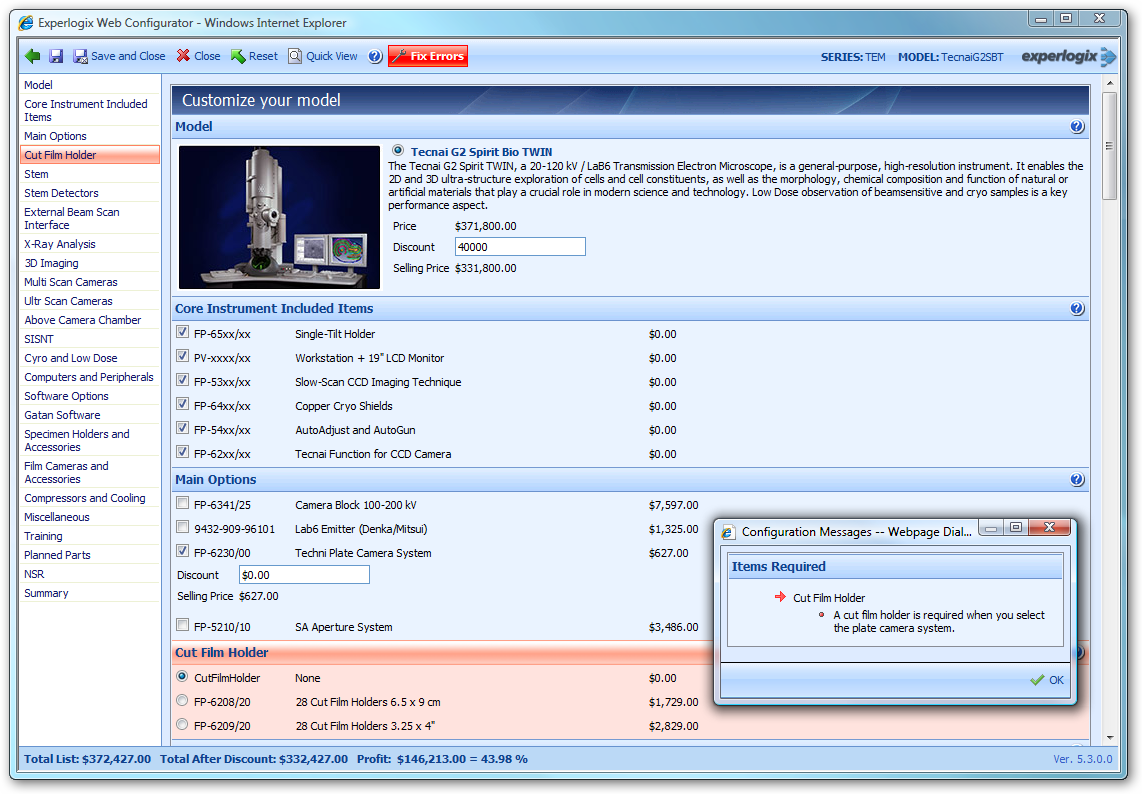Go to Computers and Peripherals
Image resolution: width=1142 pixels, height=794 pixels.
(x=89, y=377)
